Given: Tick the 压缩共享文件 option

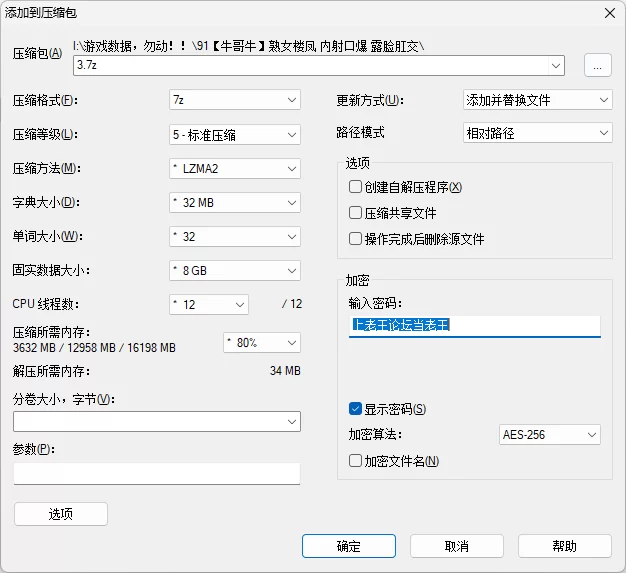Looking at the screenshot, I should (x=355, y=213).
